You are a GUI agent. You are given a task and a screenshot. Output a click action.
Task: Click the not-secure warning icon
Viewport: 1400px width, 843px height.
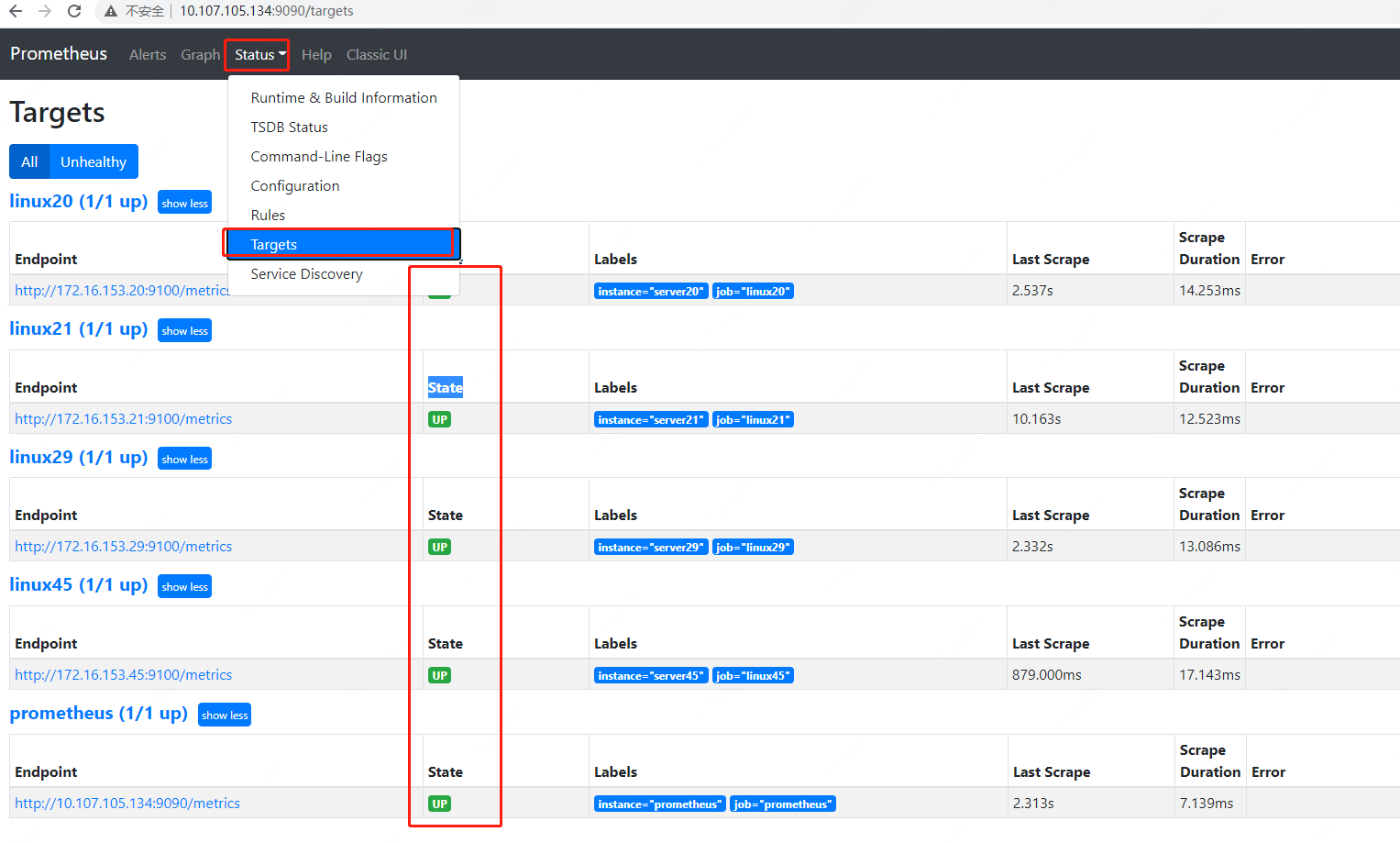111,11
